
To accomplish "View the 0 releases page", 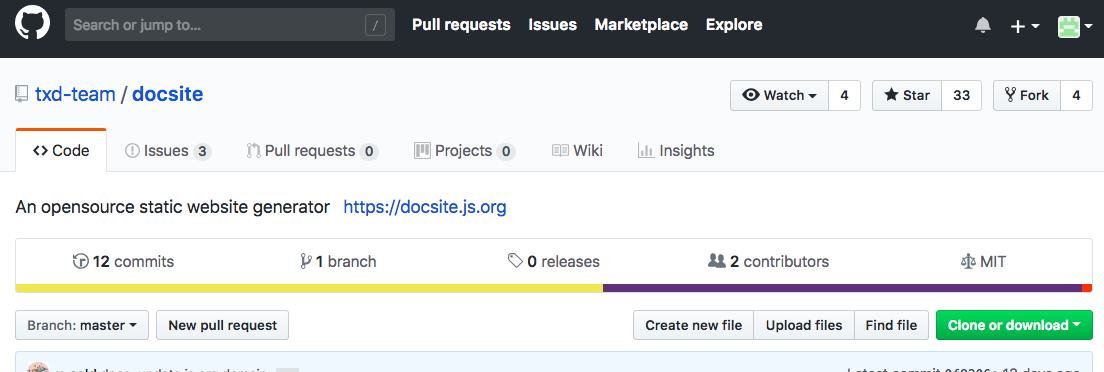I will click(553, 262).
